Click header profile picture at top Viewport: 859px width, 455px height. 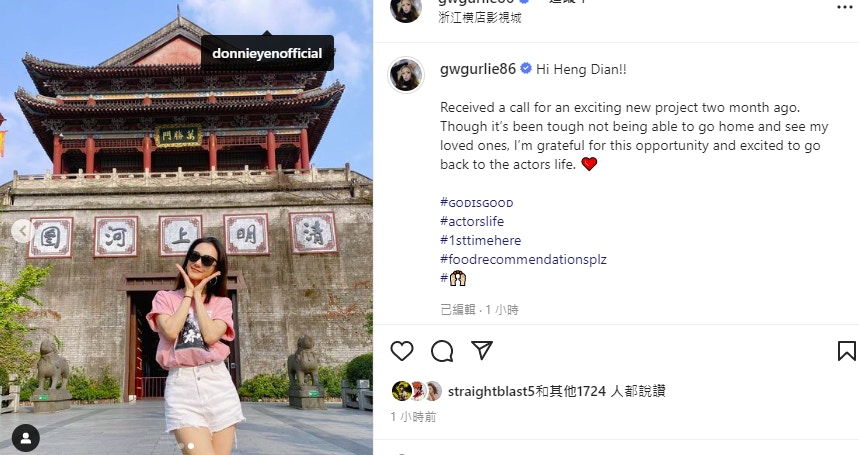point(406,8)
